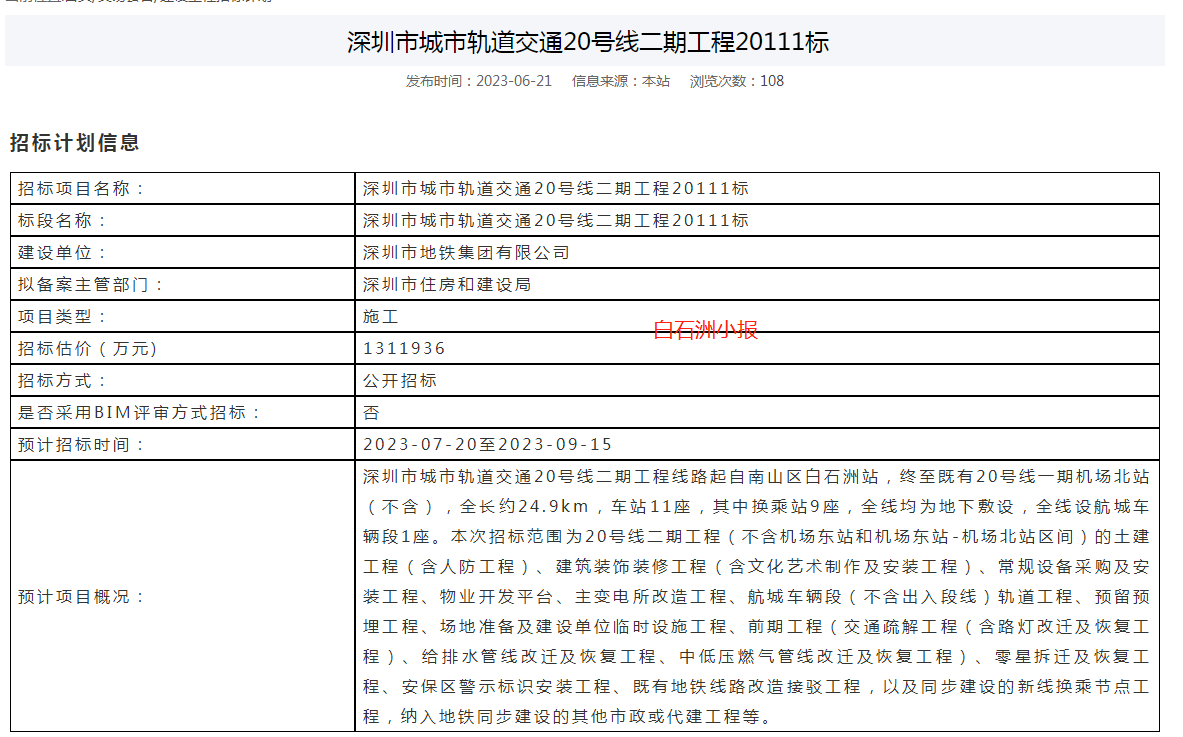This screenshot has width=1183, height=737.
Task: Click the 浏览次数 108 view counter
Action: [737, 81]
